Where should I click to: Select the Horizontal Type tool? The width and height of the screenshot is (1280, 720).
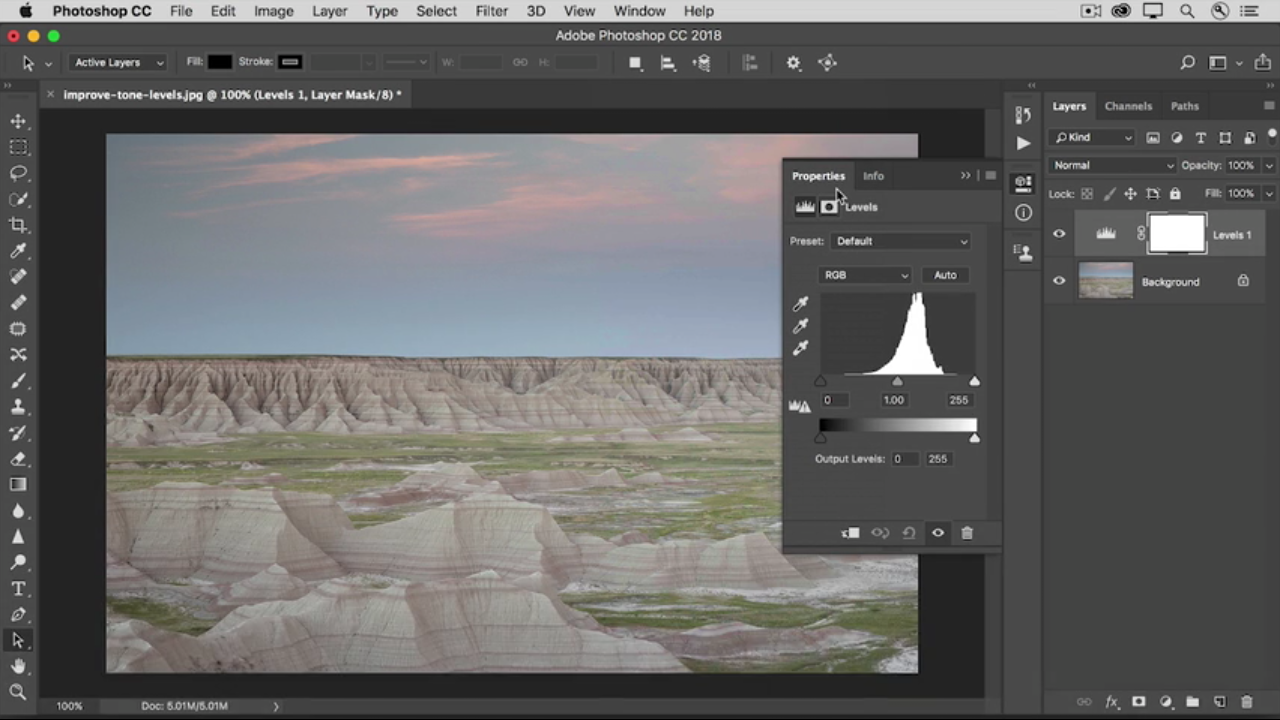click(x=18, y=589)
